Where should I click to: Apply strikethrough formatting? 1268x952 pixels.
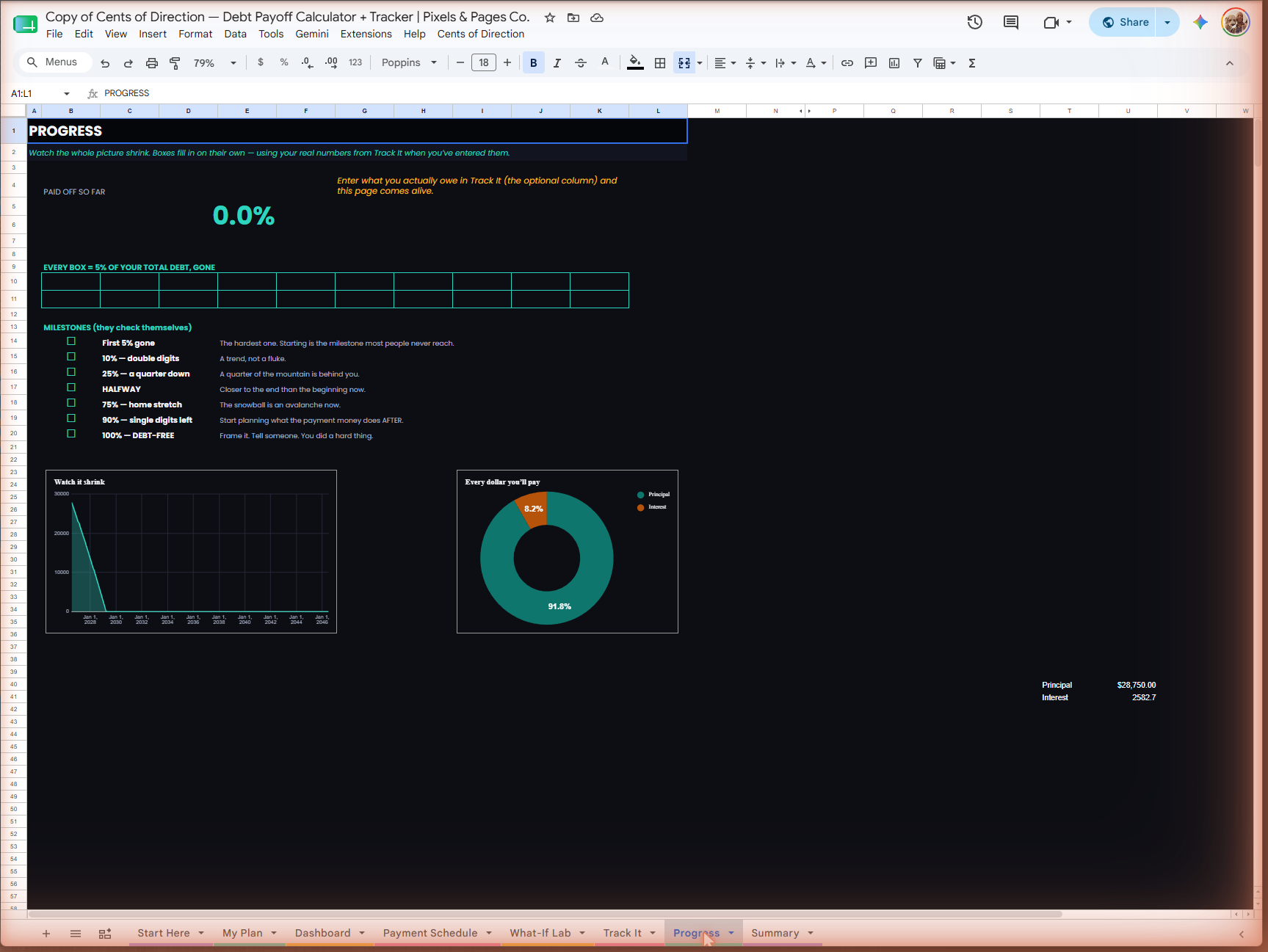pos(581,63)
